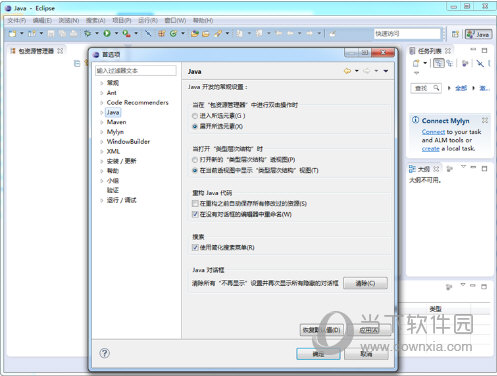Click the filter text field in preferences
The width and height of the screenshot is (497, 376).
pyautogui.click(x=136, y=71)
